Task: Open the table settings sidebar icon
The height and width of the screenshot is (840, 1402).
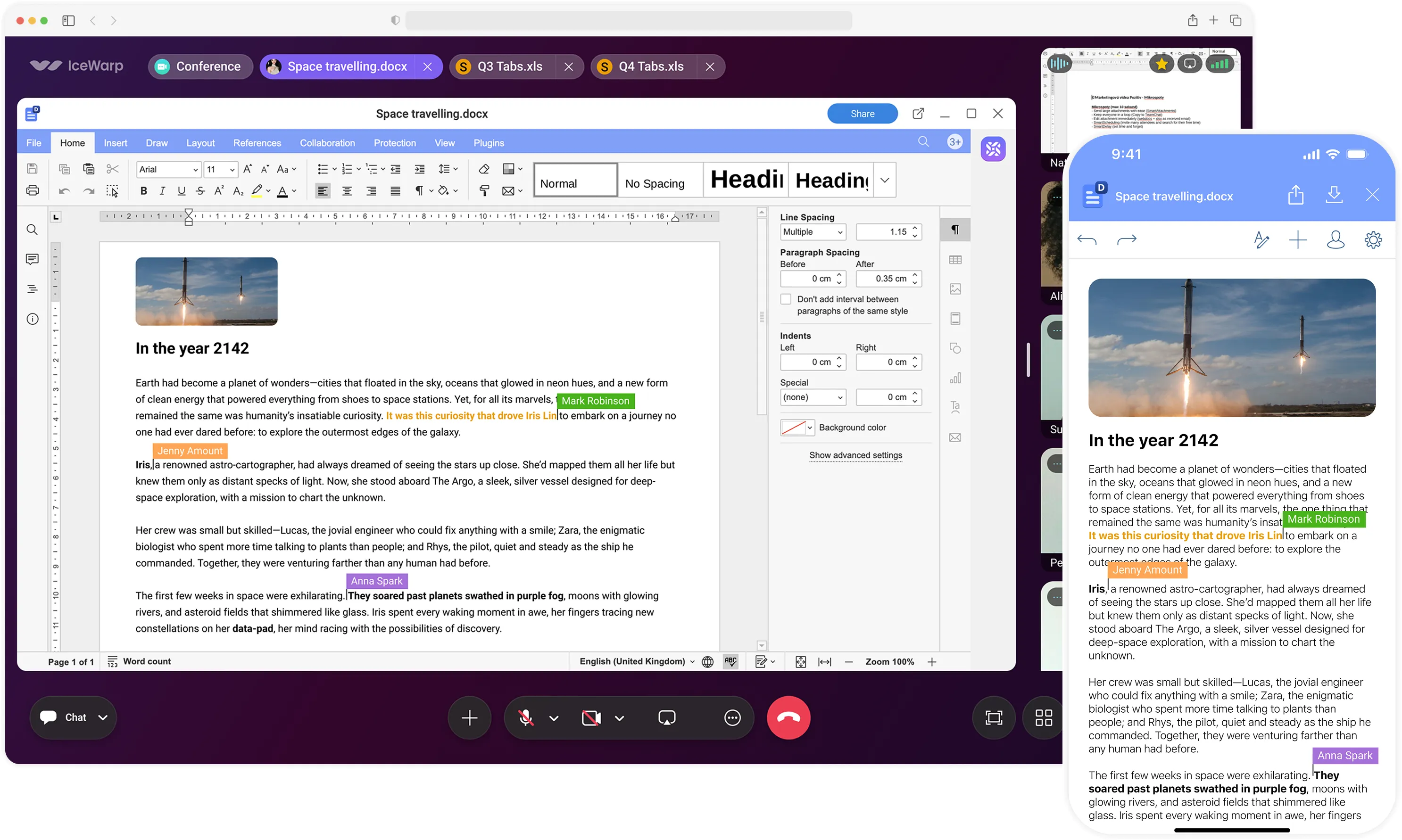Action: pos(955,260)
